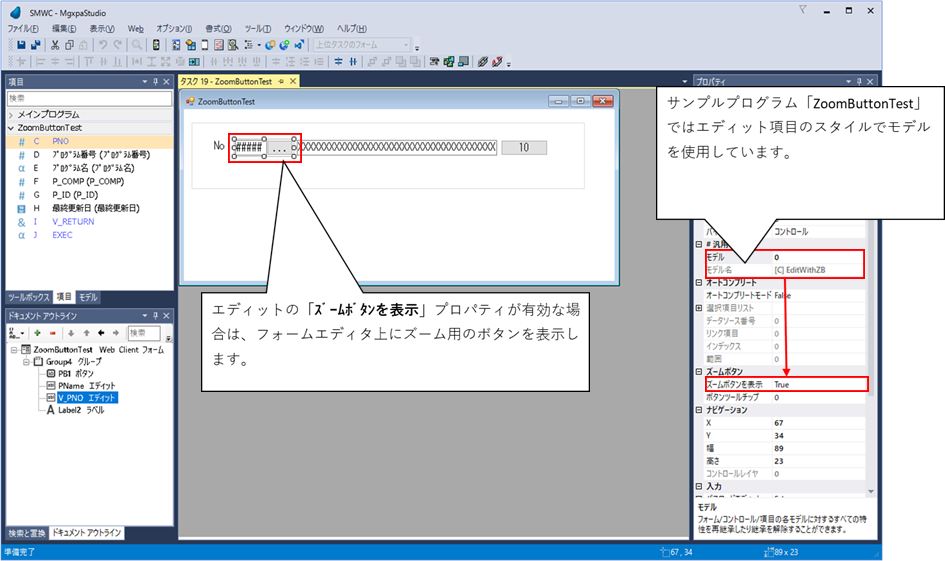
Task: Open the オプション menu
Action: (174, 29)
